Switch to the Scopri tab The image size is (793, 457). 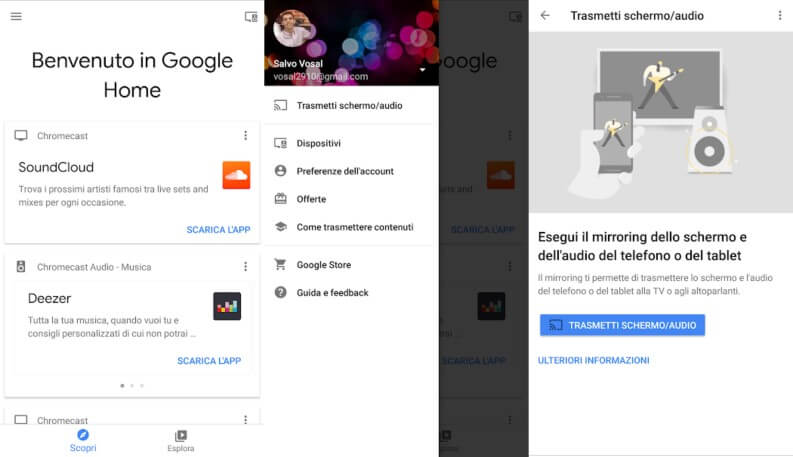coord(83,440)
